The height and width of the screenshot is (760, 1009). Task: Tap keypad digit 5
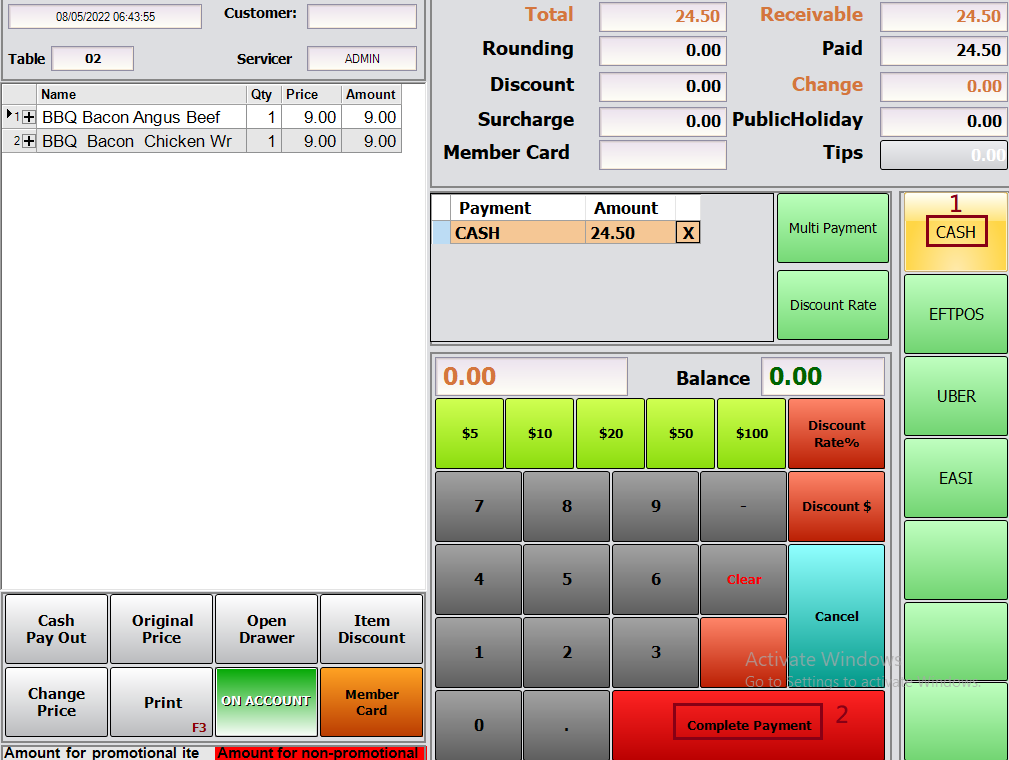(567, 579)
